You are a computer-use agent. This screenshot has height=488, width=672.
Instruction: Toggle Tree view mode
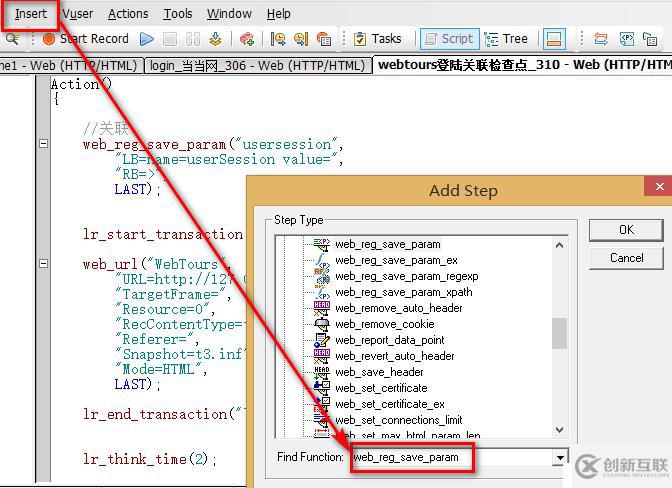tap(506, 39)
